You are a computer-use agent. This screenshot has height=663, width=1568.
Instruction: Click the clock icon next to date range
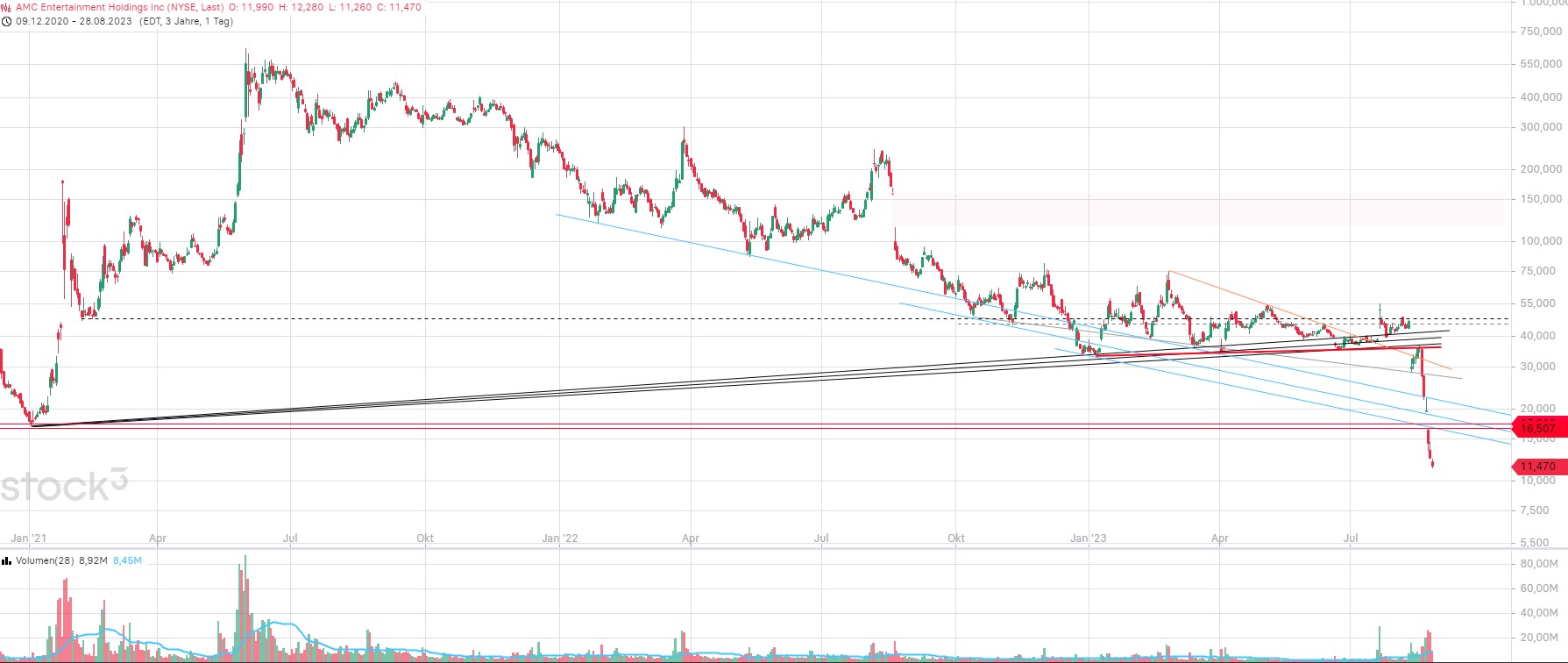point(7,21)
